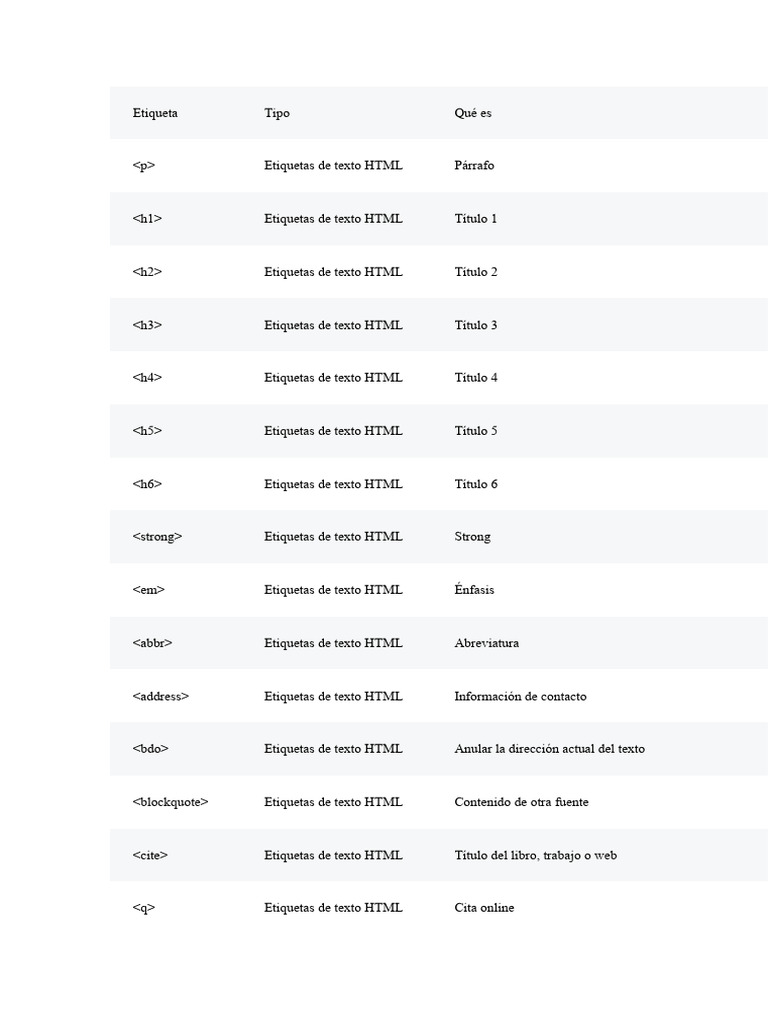Click the "Cita online" description
The image size is (768, 1024).
[484, 908]
